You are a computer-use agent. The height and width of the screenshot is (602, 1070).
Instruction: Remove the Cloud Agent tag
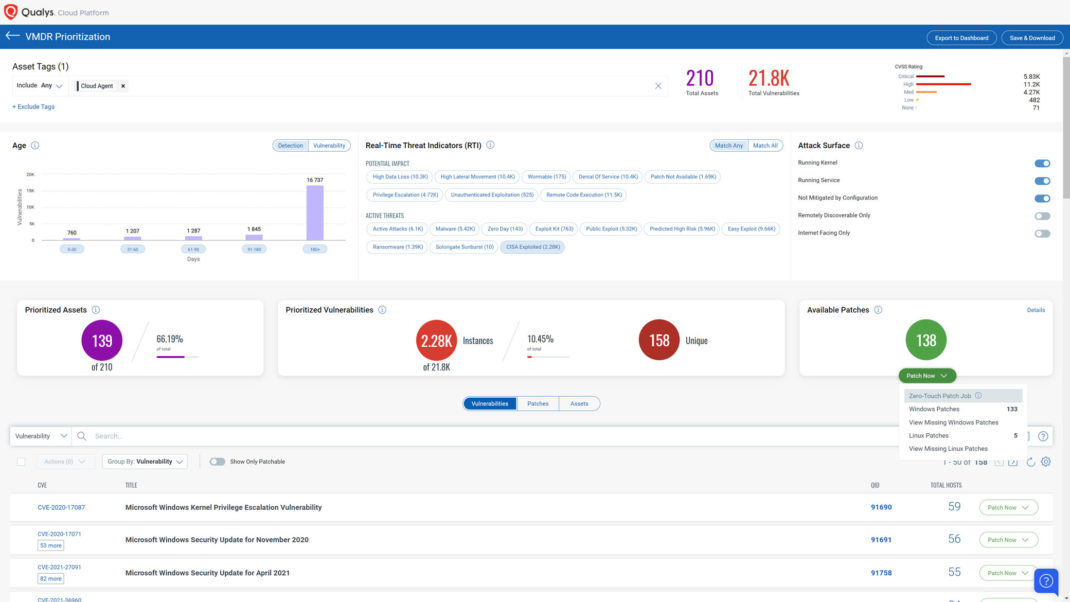pyautogui.click(x=123, y=86)
